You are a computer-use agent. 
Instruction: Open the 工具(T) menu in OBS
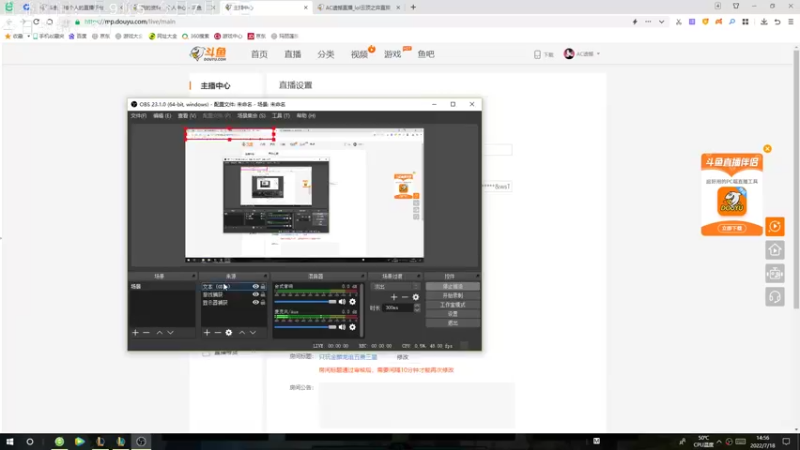[x=281, y=116]
